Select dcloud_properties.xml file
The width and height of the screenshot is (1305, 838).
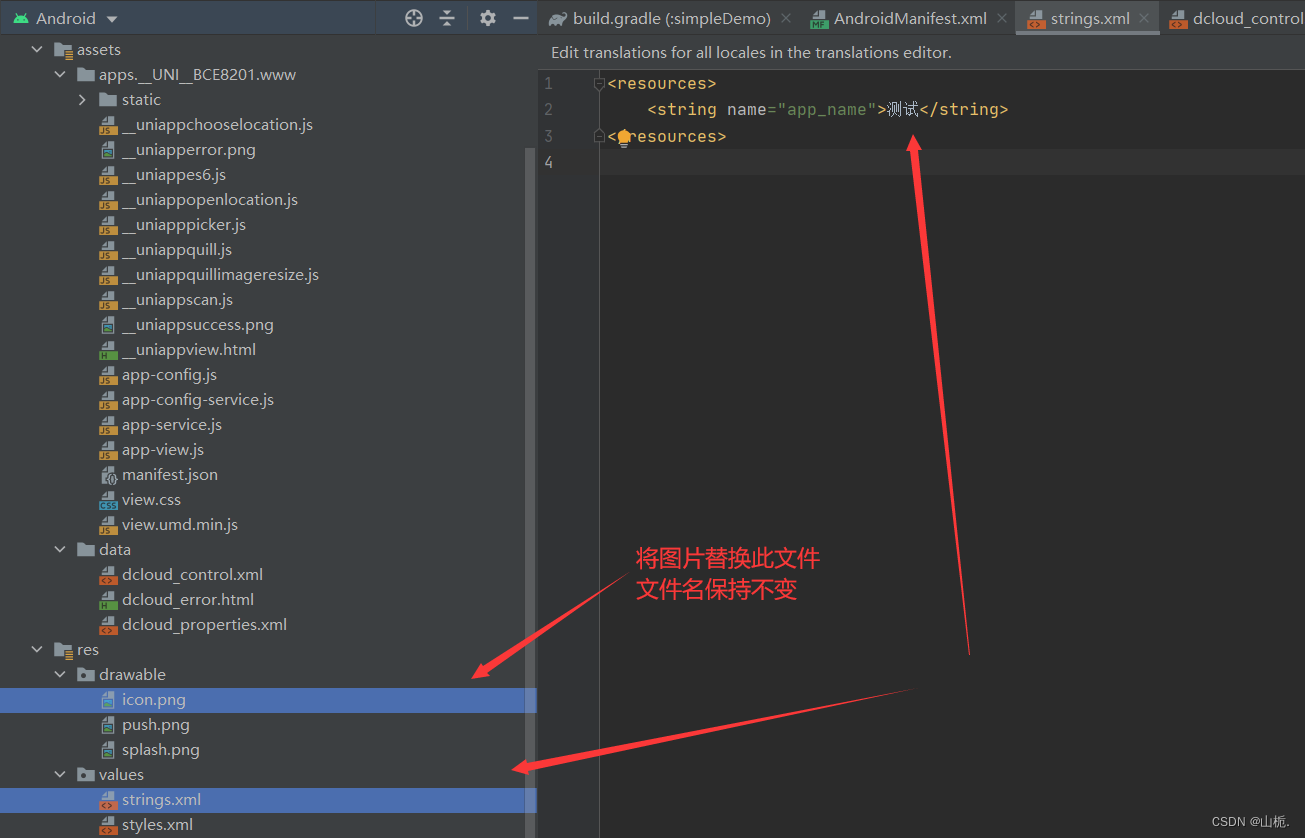204,624
